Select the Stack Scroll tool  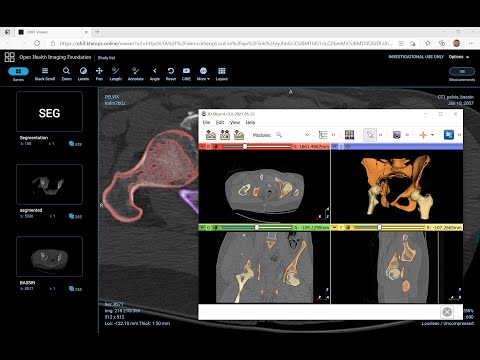pos(45,74)
